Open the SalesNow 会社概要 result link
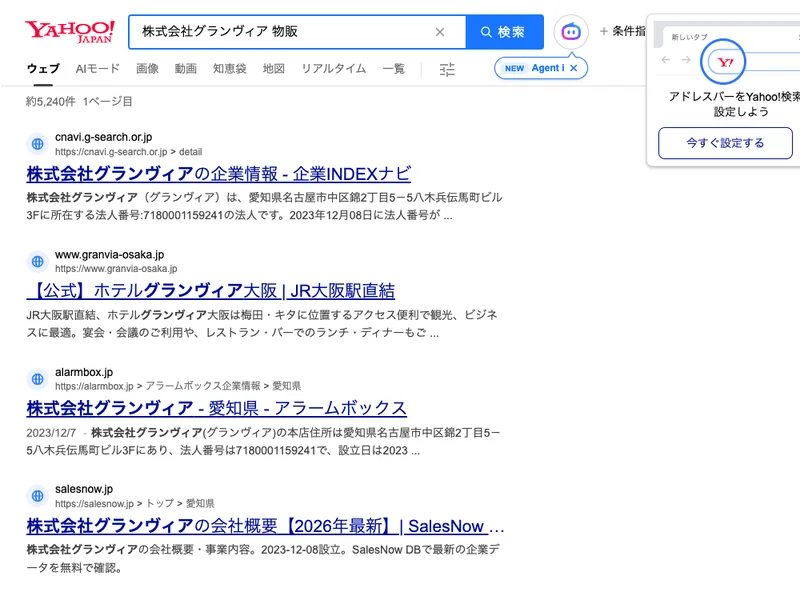Image resolution: width=800 pixels, height=592 pixels. point(265,526)
